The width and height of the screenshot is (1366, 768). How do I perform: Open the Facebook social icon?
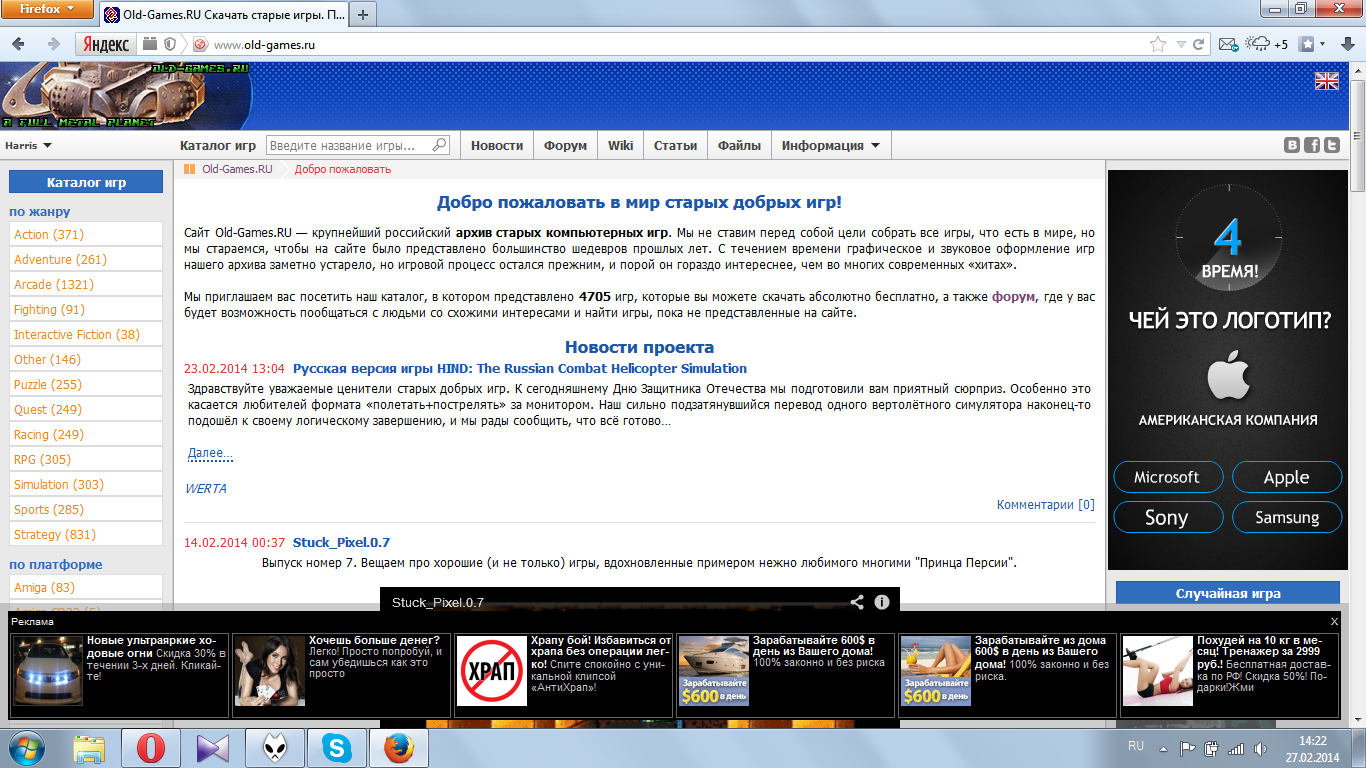1312,145
